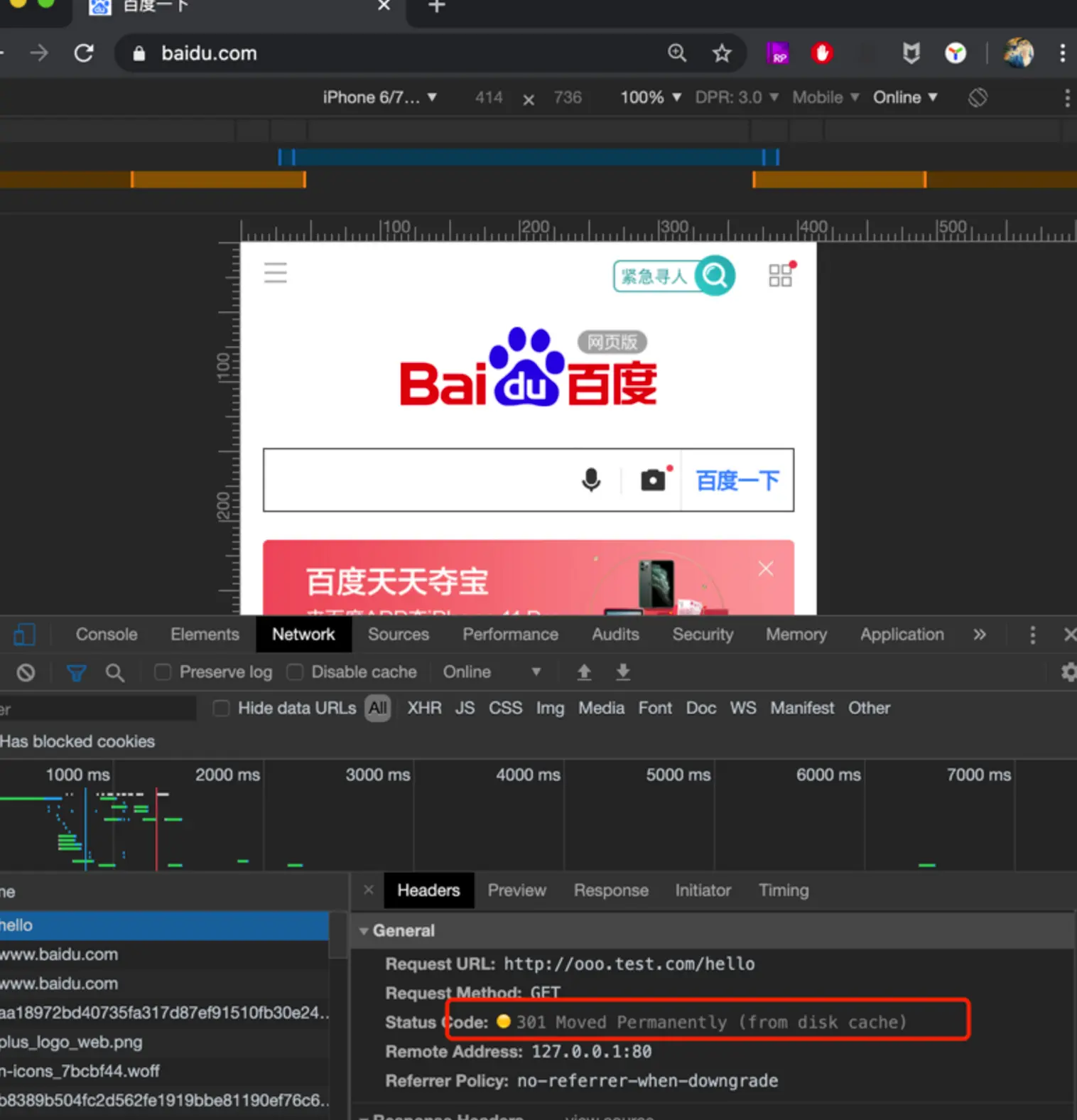1077x1120 pixels.
Task: Open the Application tab
Action: point(902,635)
